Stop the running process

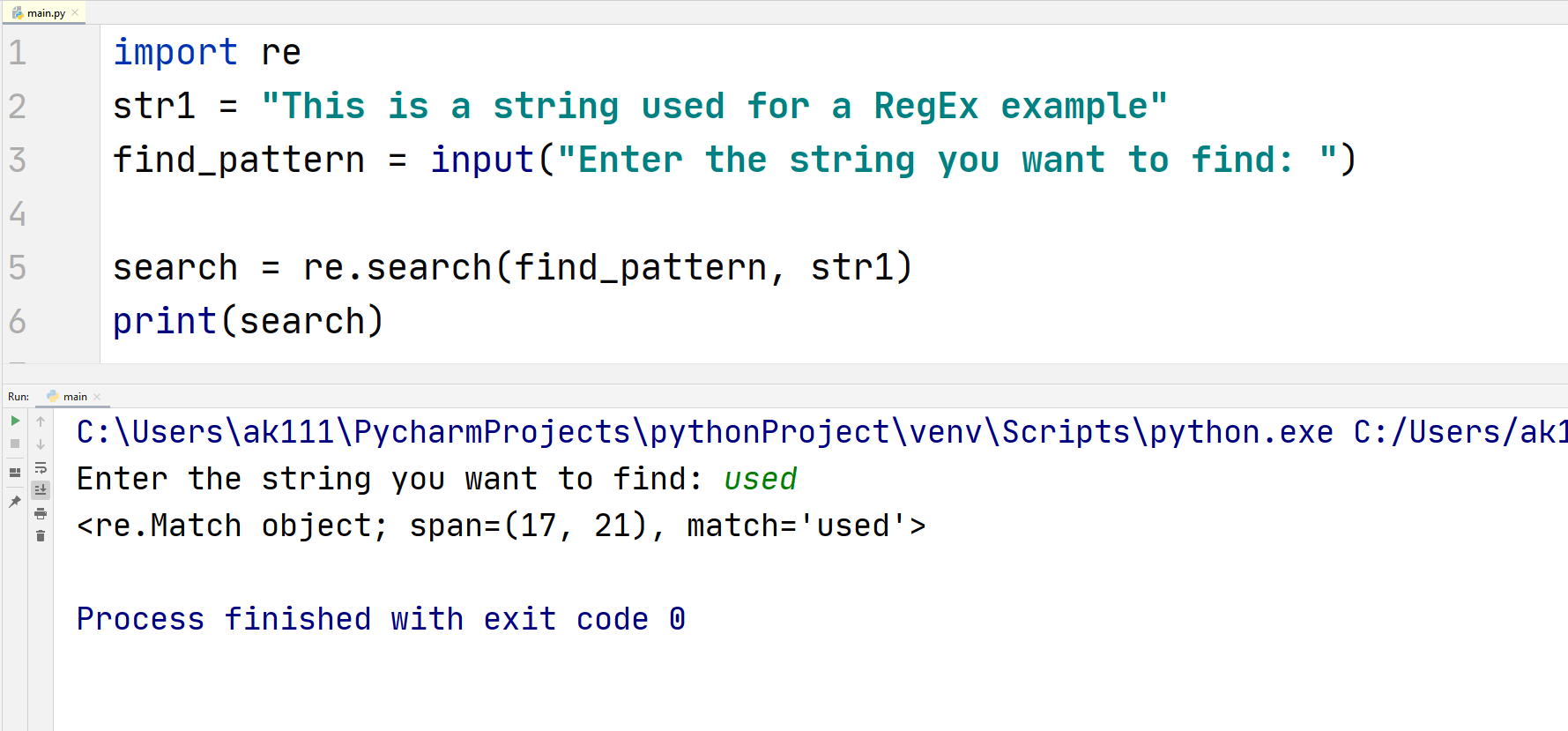(x=15, y=444)
